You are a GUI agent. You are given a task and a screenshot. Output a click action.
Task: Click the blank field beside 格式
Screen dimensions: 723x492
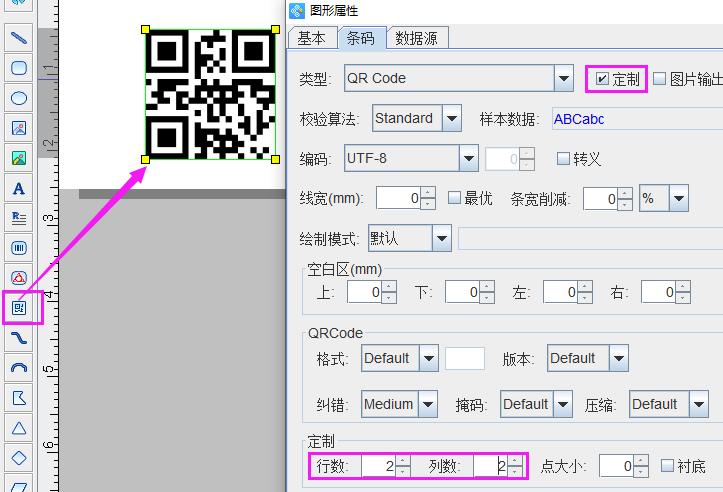(x=465, y=358)
